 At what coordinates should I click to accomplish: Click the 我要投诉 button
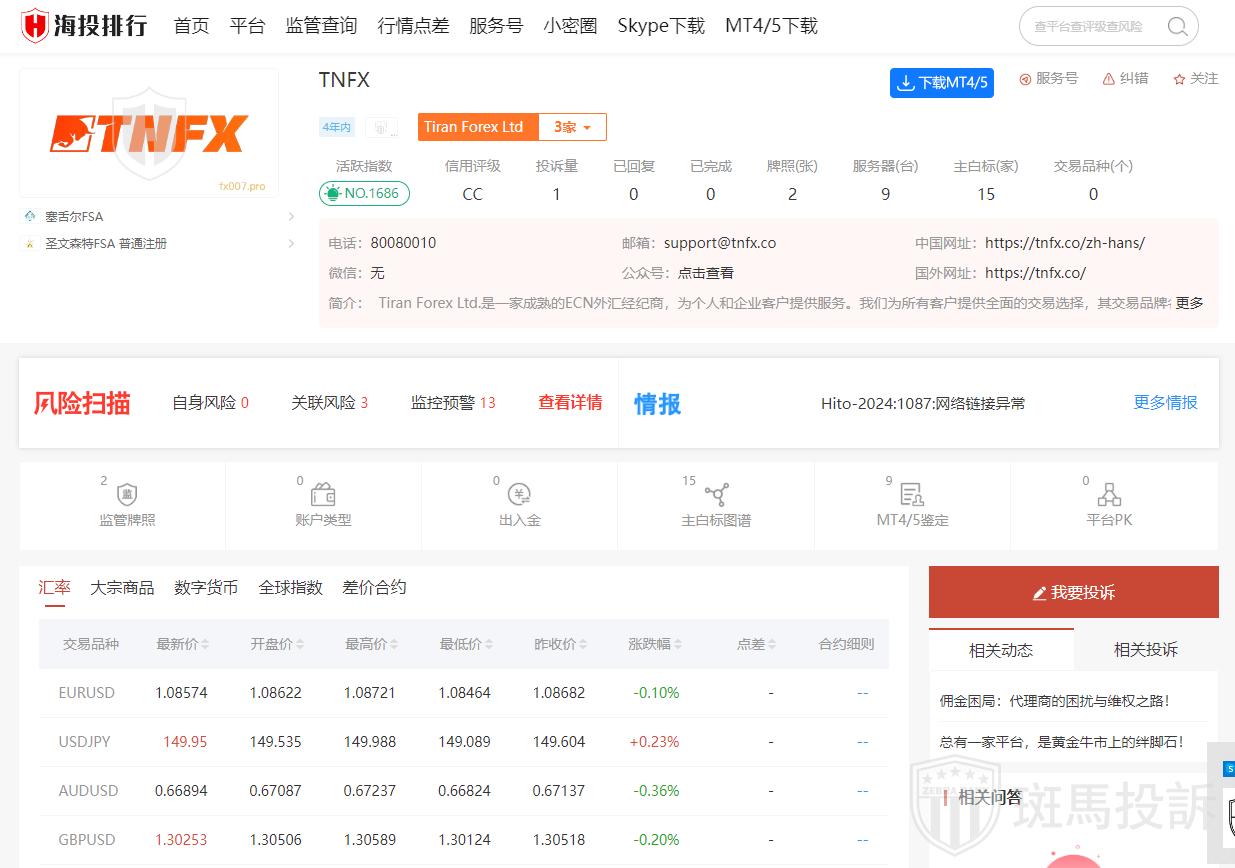(x=1073, y=592)
